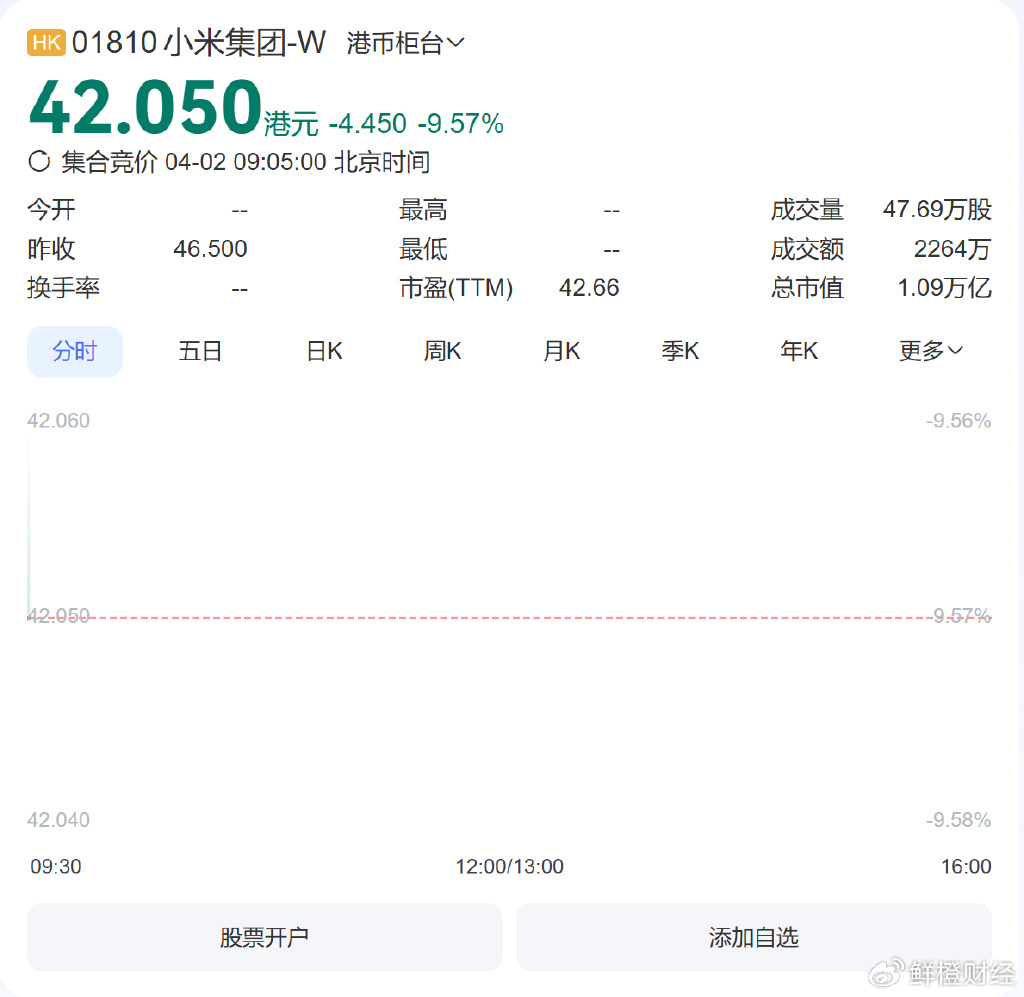The image size is (1024, 997).
Task: Click the orange HK market badge
Action: (47, 43)
